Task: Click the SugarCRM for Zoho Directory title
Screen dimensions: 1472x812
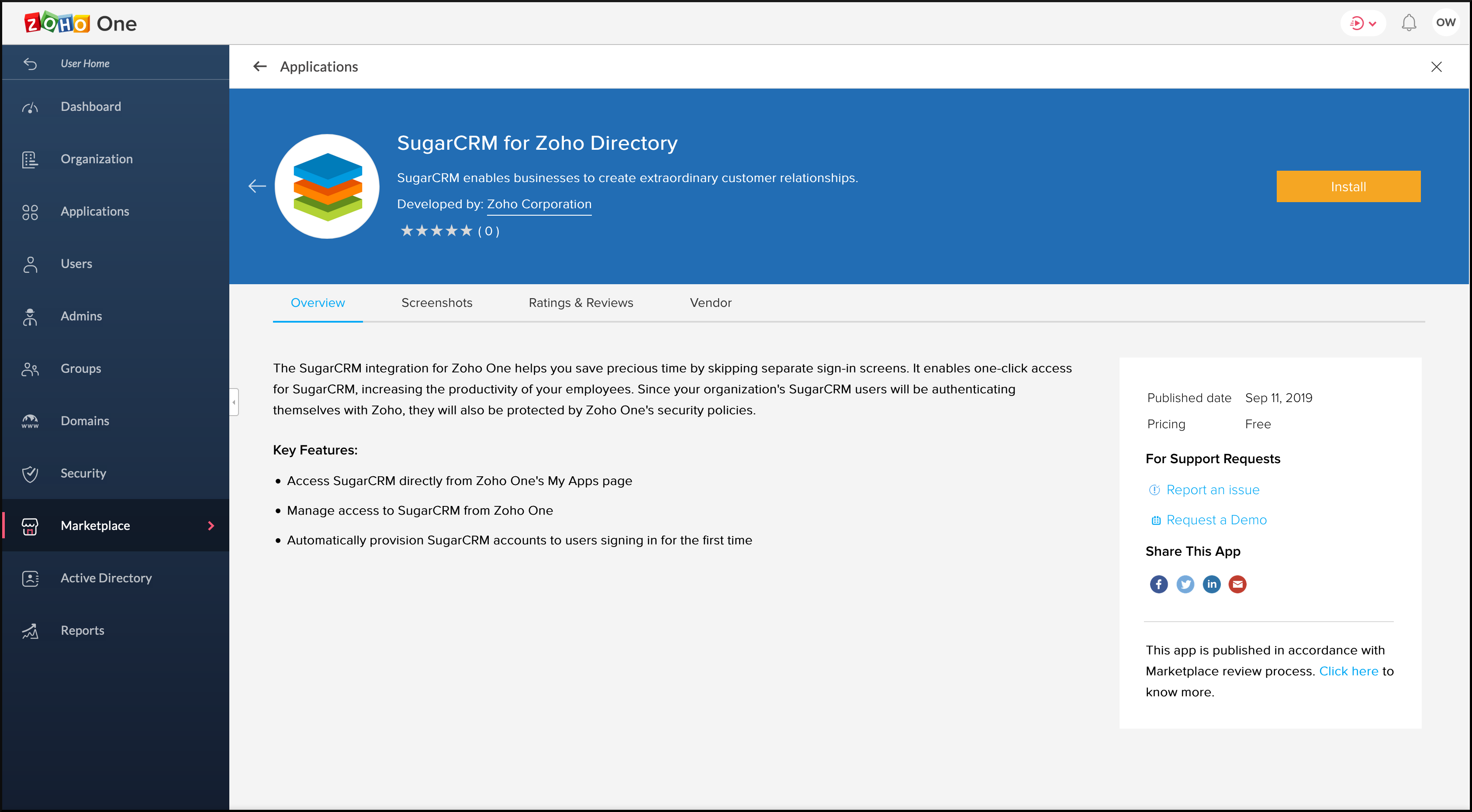Action: (x=537, y=143)
